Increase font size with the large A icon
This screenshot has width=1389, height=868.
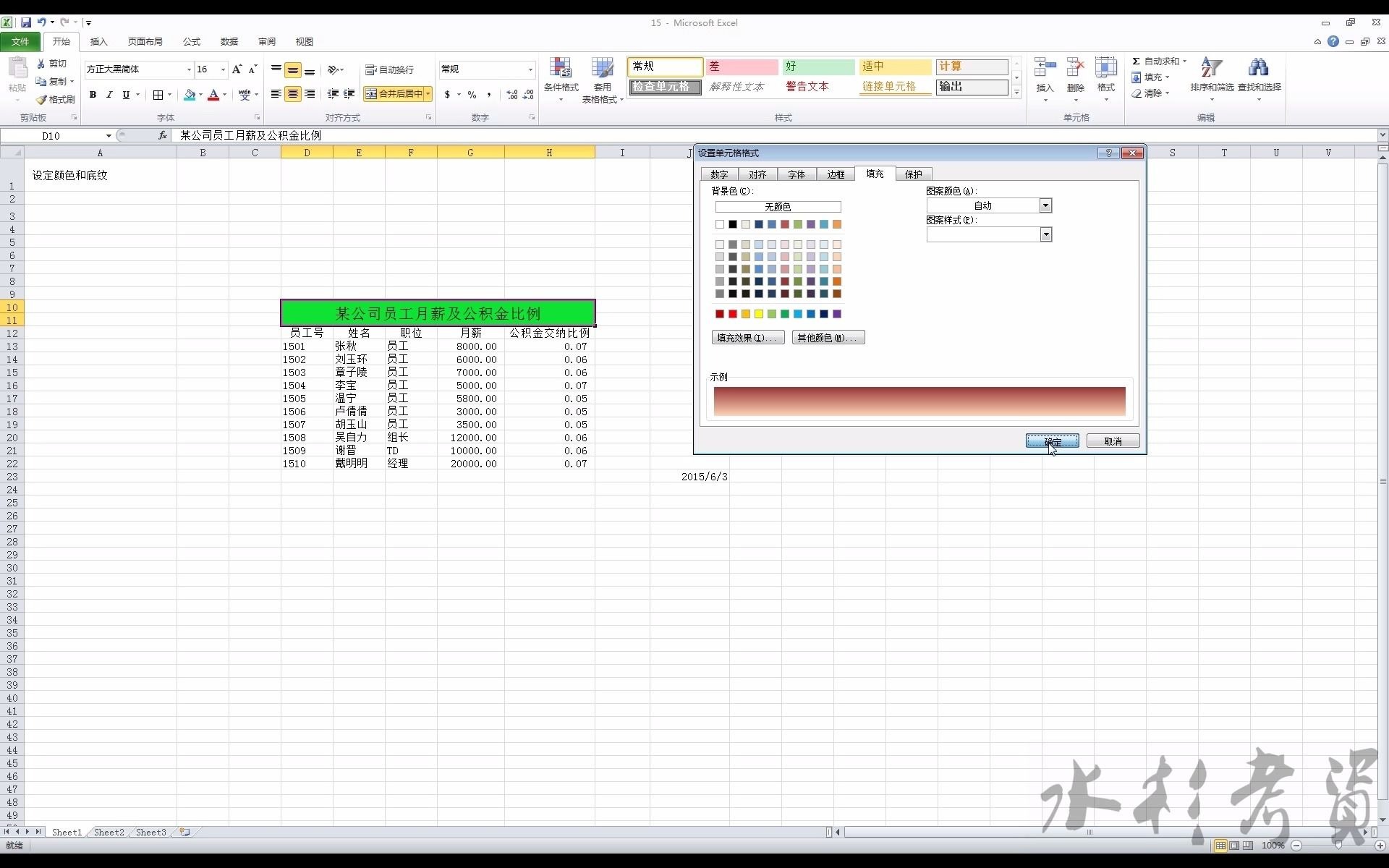click(237, 69)
